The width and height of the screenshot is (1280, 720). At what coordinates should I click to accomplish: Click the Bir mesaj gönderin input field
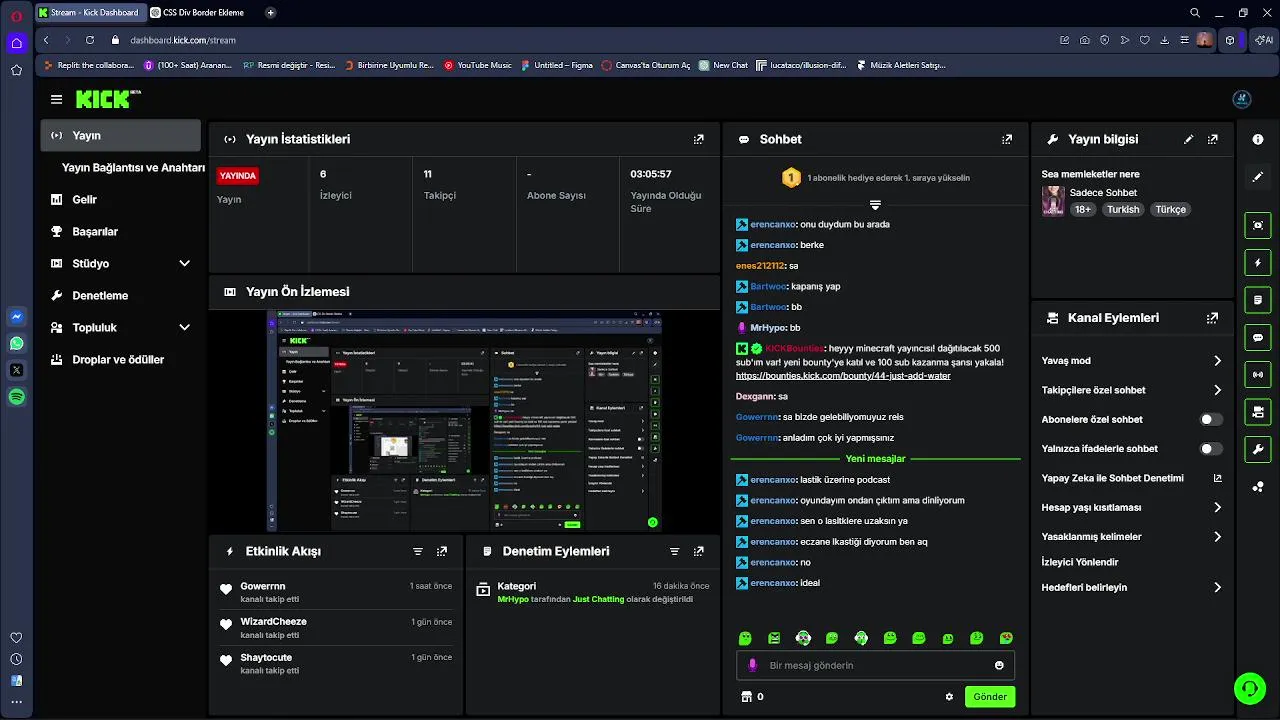coord(875,665)
